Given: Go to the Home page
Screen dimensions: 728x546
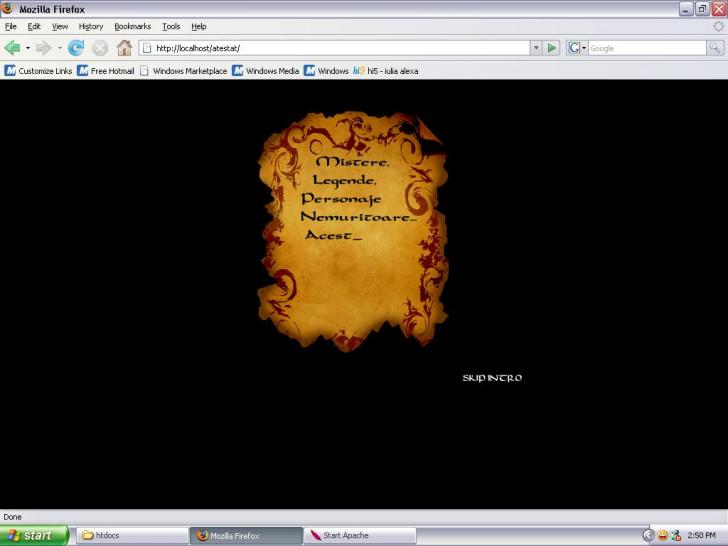Looking at the screenshot, I should [x=124, y=48].
